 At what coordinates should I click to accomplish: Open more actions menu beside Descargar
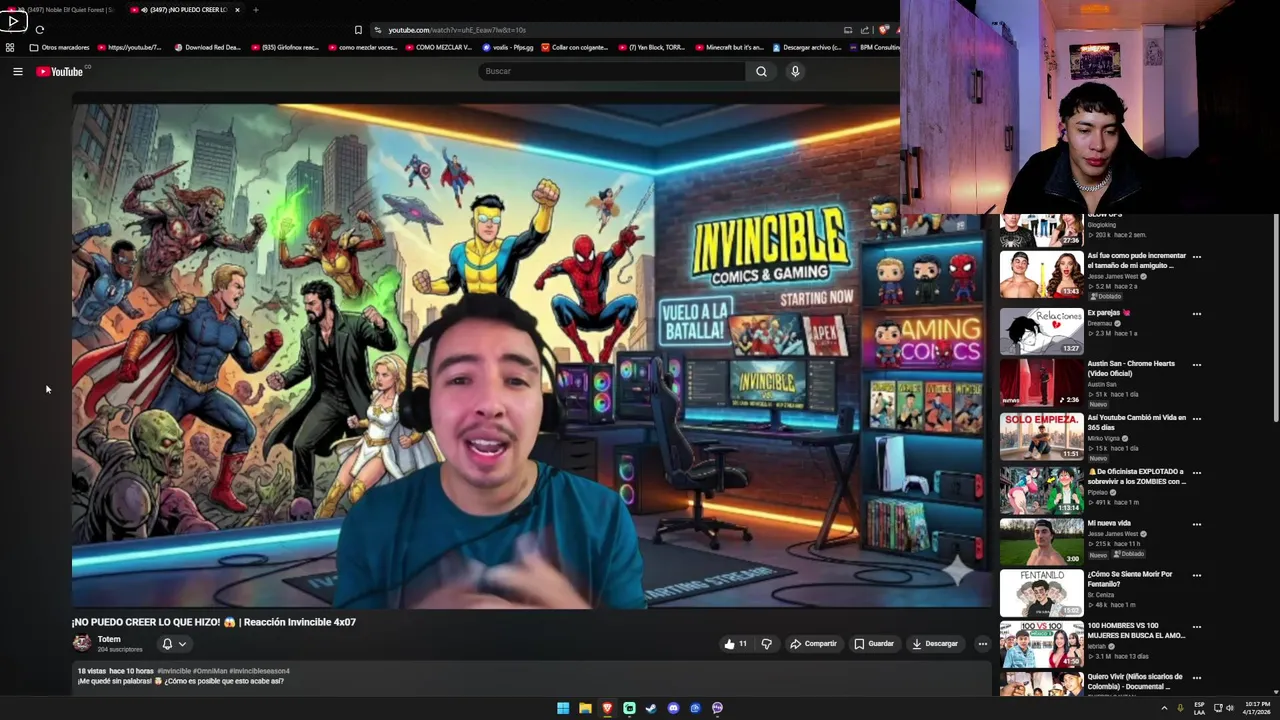pyautogui.click(x=982, y=644)
